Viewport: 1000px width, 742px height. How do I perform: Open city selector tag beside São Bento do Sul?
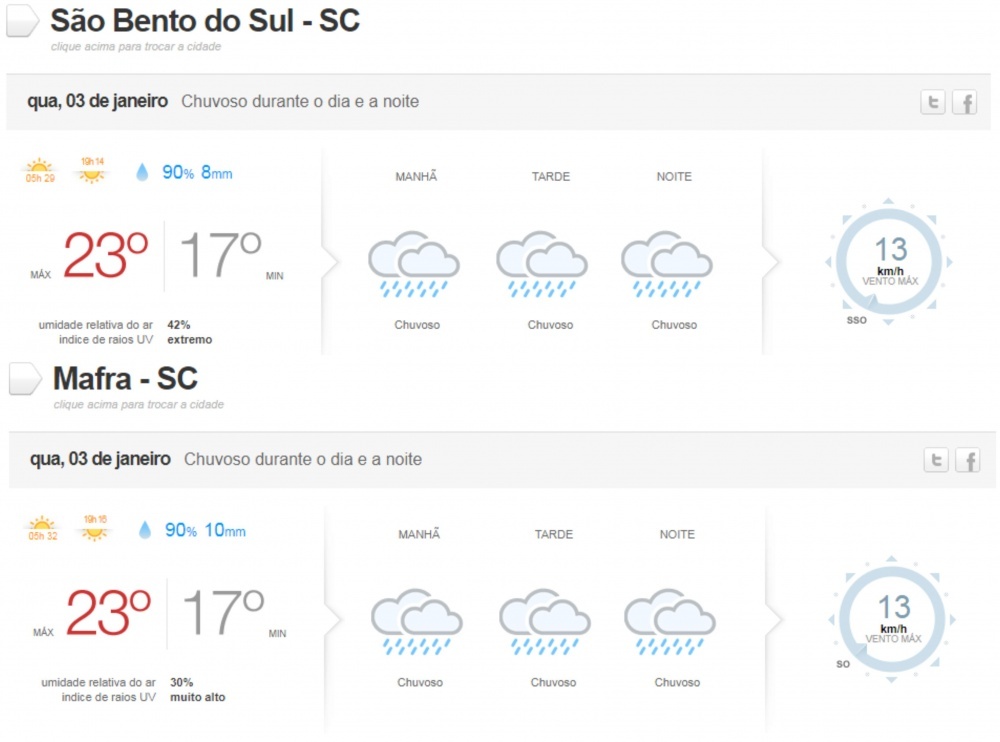(x=23, y=20)
